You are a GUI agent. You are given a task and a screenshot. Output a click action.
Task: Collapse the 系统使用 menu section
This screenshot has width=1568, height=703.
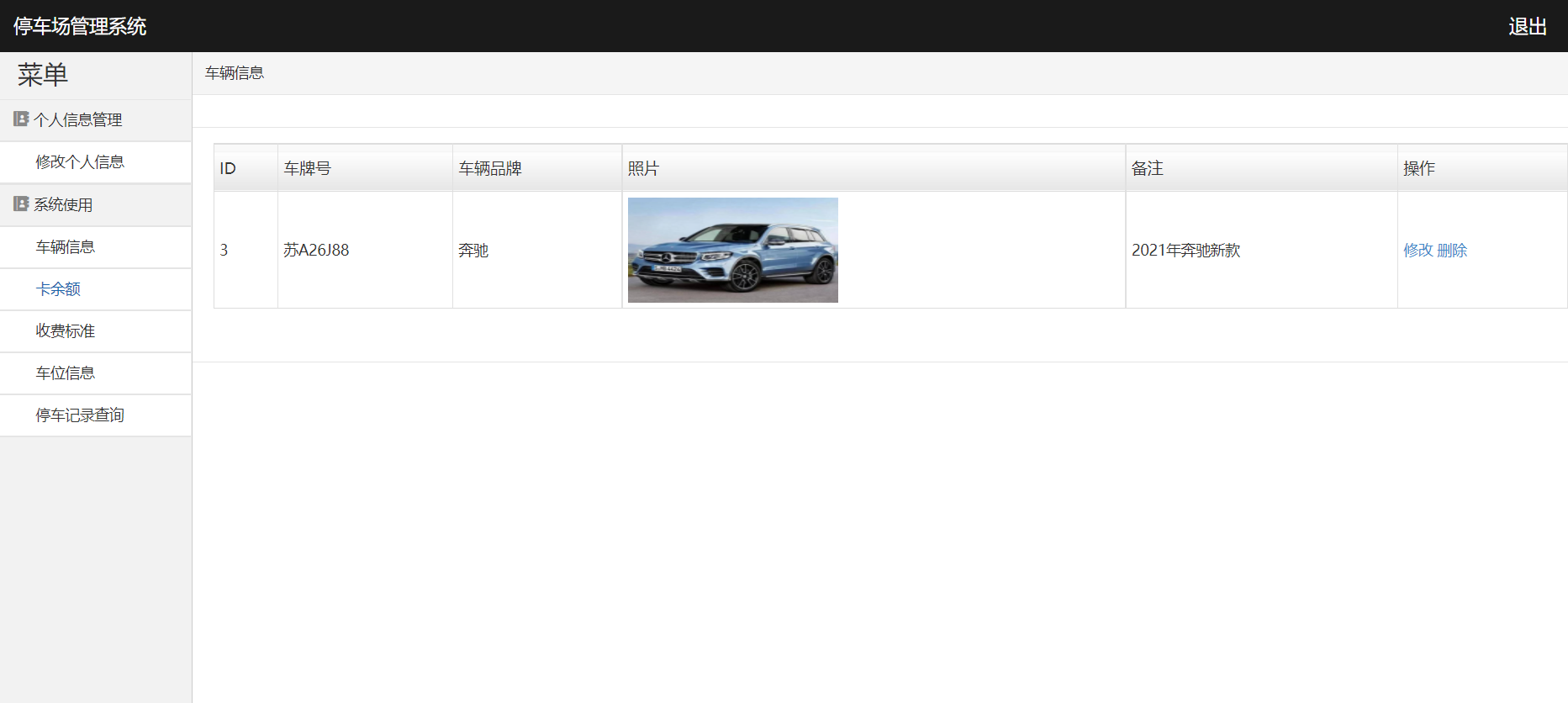pyautogui.click(x=96, y=205)
